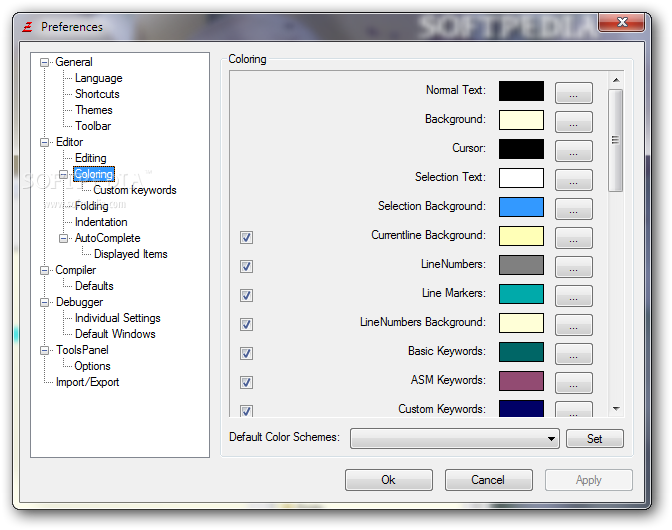The width and height of the screenshot is (672, 530).
Task: Click the Cancel button
Action: coord(489,480)
